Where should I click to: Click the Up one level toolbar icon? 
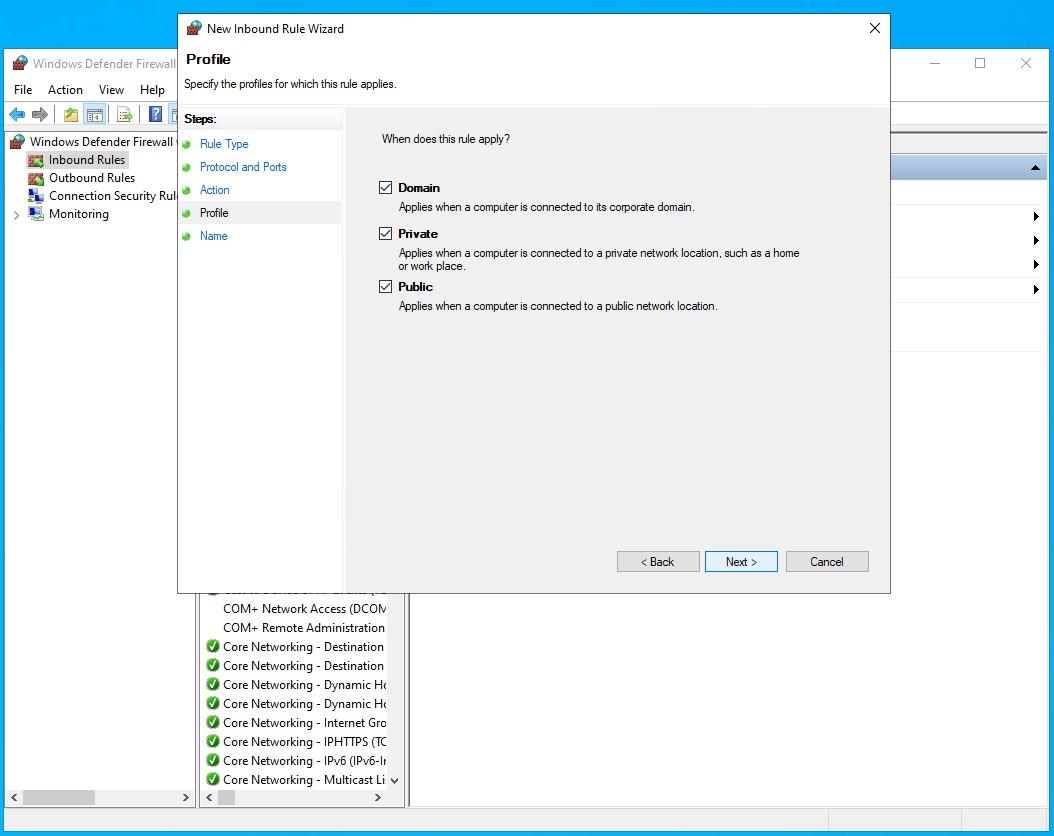[71, 114]
